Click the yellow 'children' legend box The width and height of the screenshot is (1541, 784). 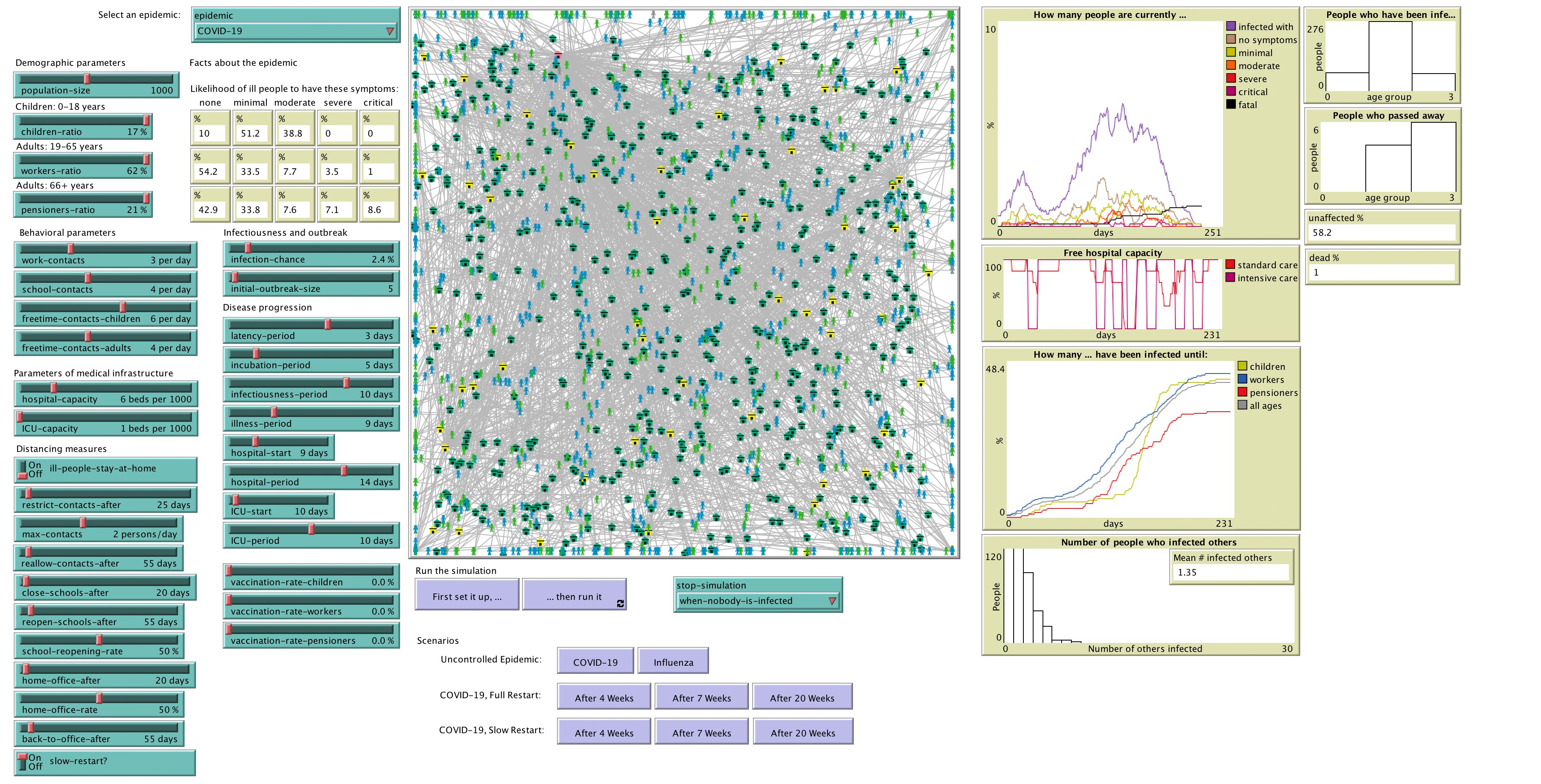click(x=1242, y=366)
